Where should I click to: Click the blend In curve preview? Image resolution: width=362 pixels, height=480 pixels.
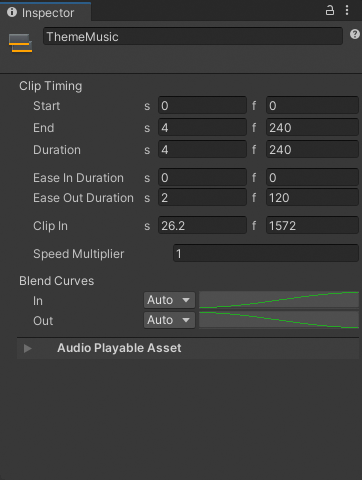click(279, 300)
